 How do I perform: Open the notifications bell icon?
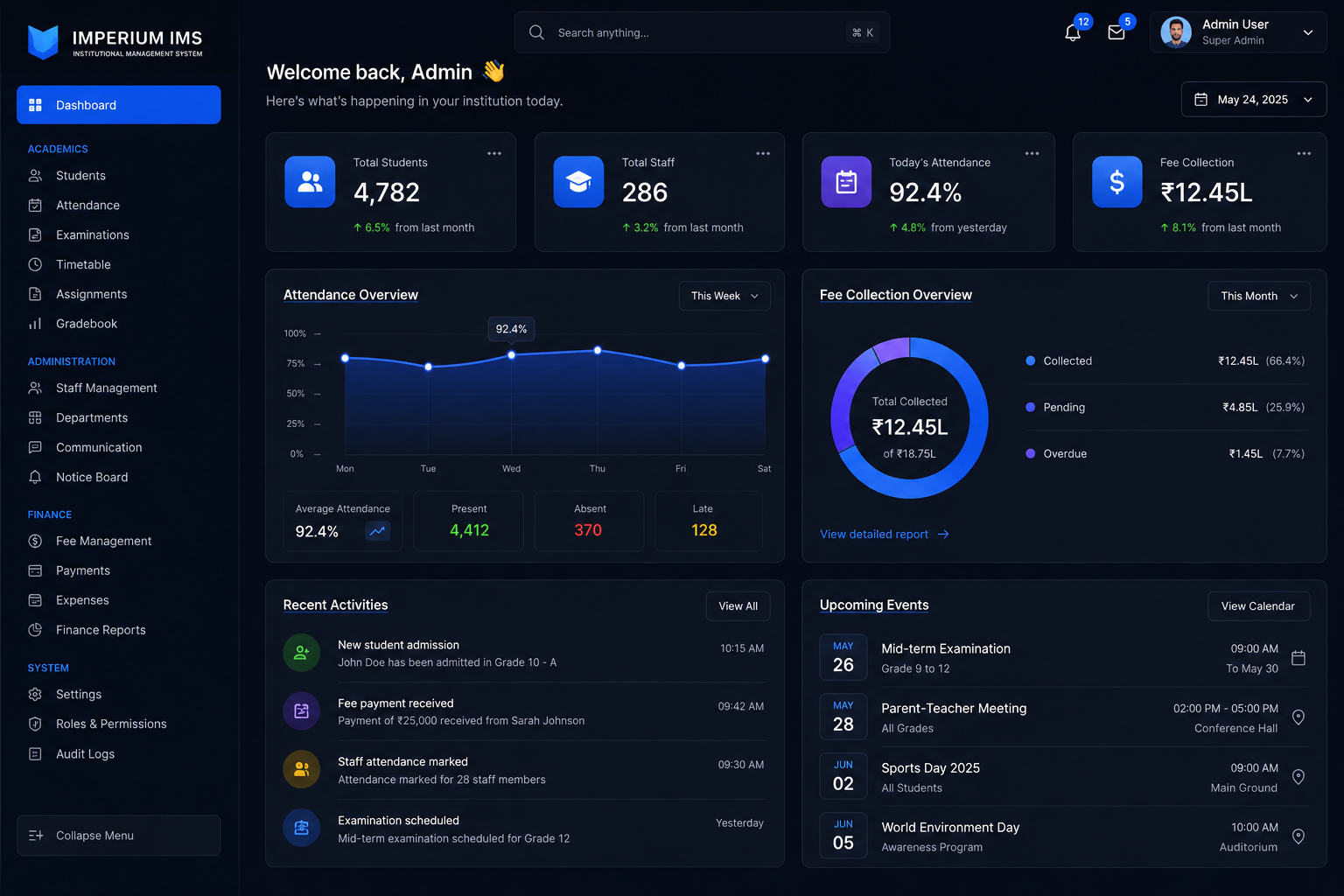click(1072, 33)
